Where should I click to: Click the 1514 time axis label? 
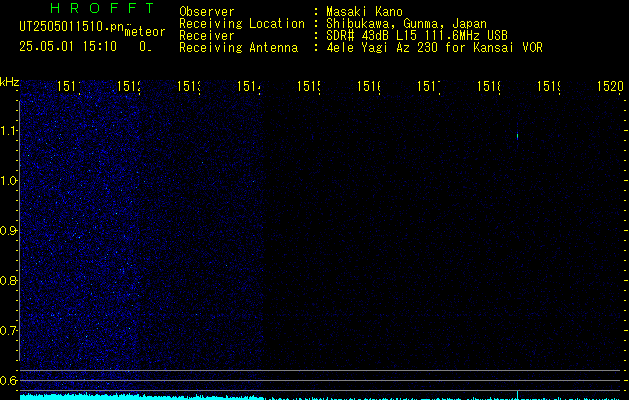coord(248,86)
